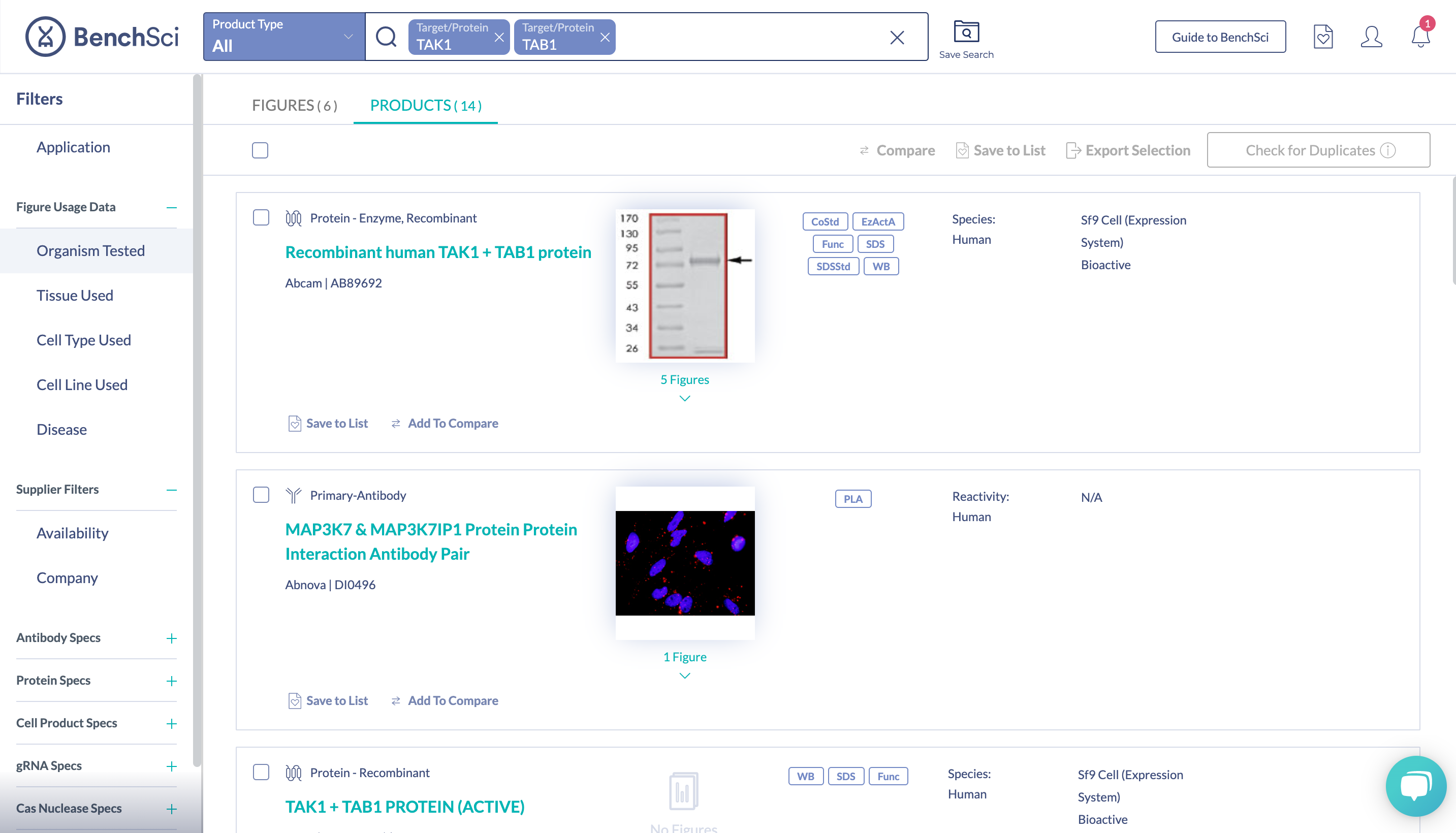Expand the 5 Figures chevron

pyautogui.click(x=684, y=398)
